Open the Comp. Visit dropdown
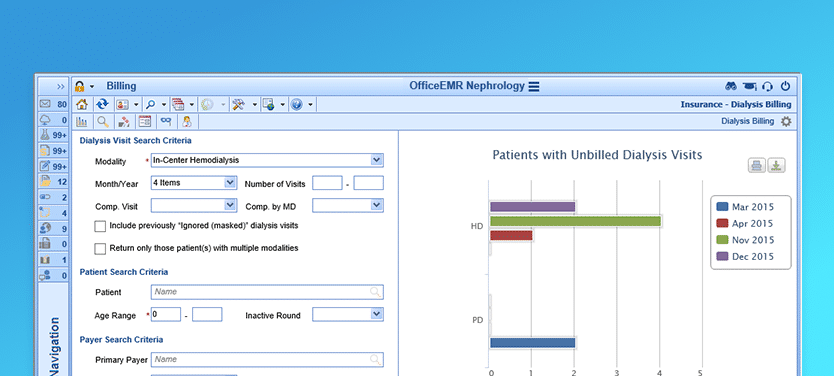834x376 pixels. tap(230, 205)
